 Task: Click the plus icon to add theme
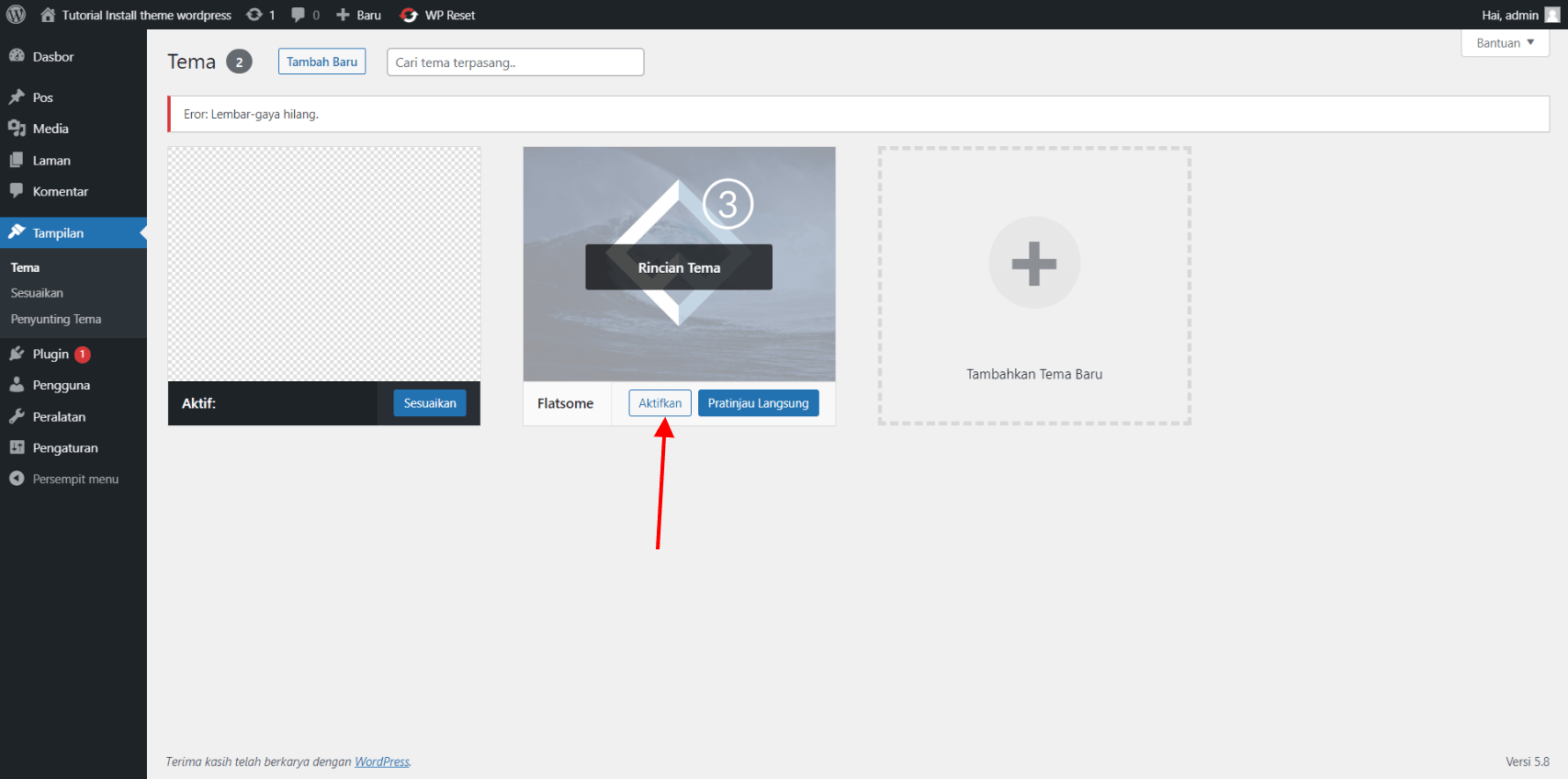coord(1033,264)
